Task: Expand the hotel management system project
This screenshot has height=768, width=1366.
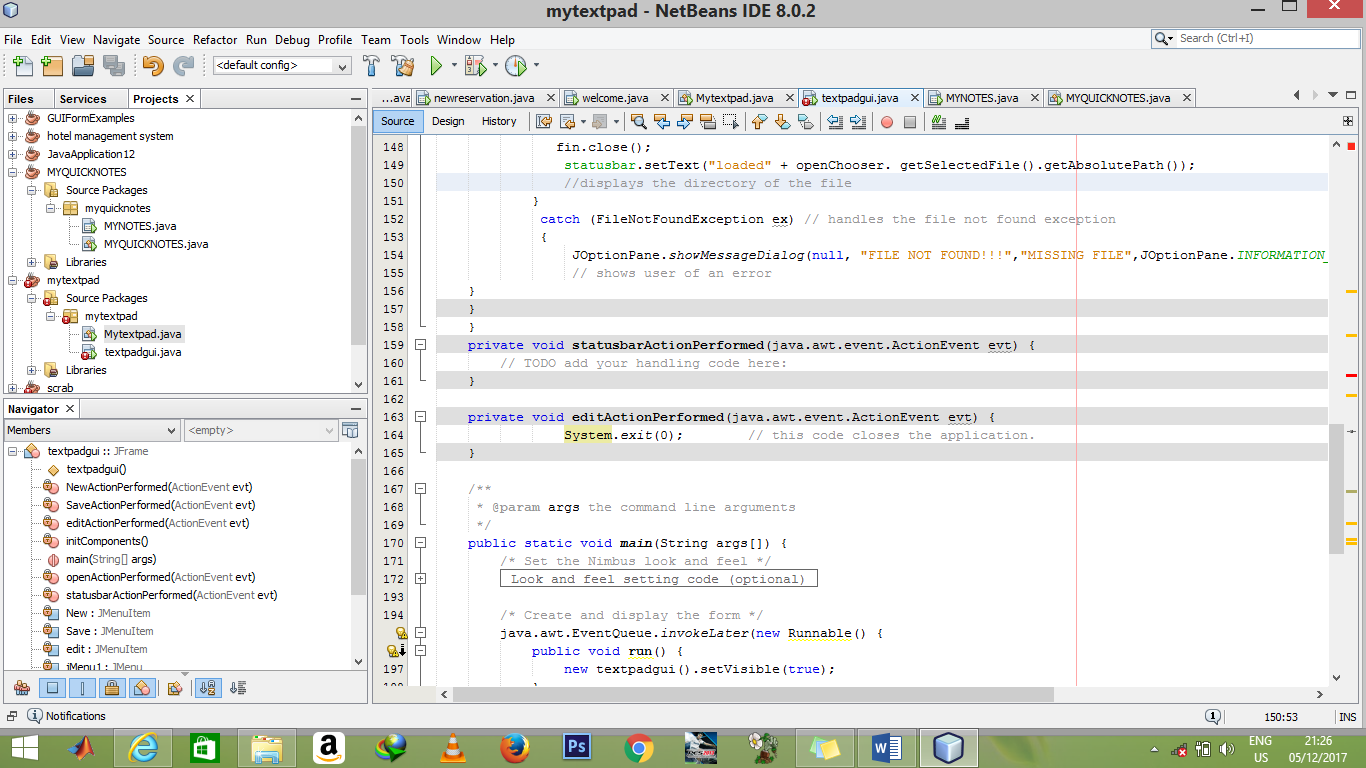Action: (12, 136)
